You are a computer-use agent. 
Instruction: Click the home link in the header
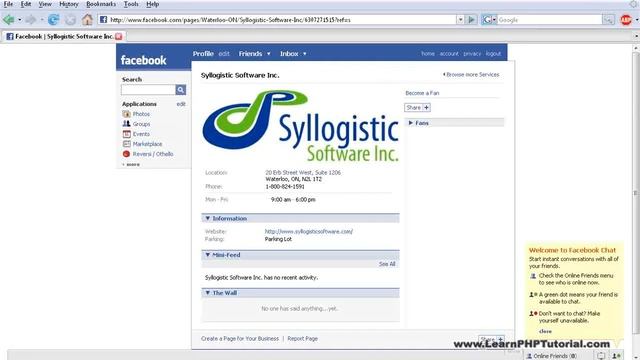(x=428, y=53)
